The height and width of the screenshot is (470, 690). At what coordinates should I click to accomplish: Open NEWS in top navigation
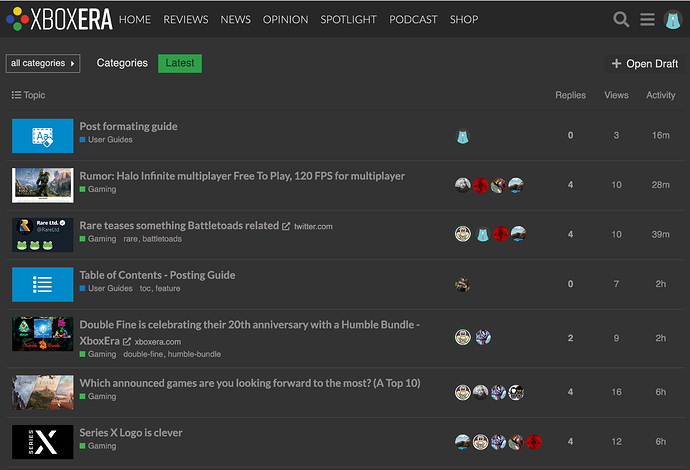click(235, 19)
